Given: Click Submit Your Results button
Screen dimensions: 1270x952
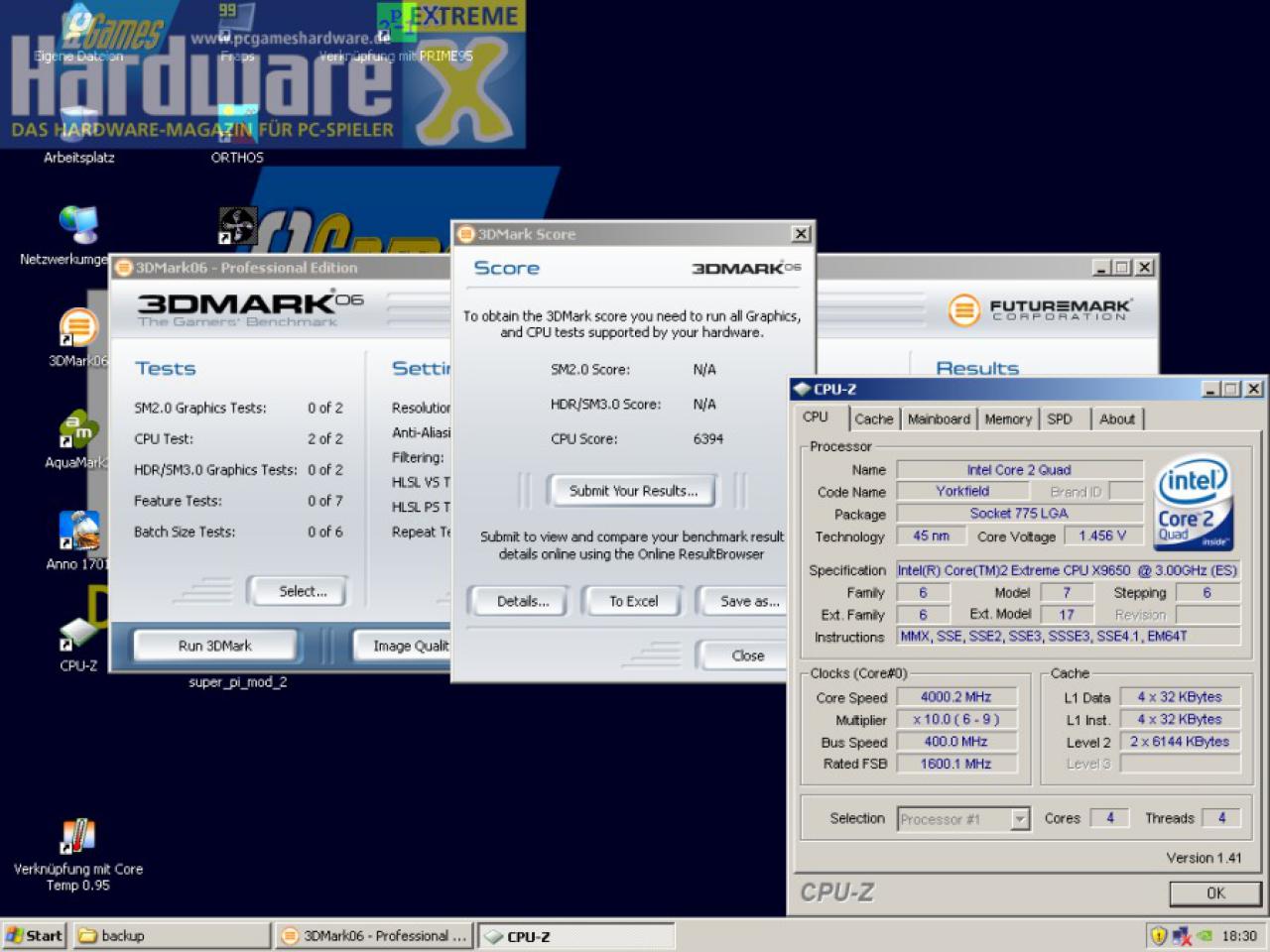Looking at the screenshot, I should (633, 491).
